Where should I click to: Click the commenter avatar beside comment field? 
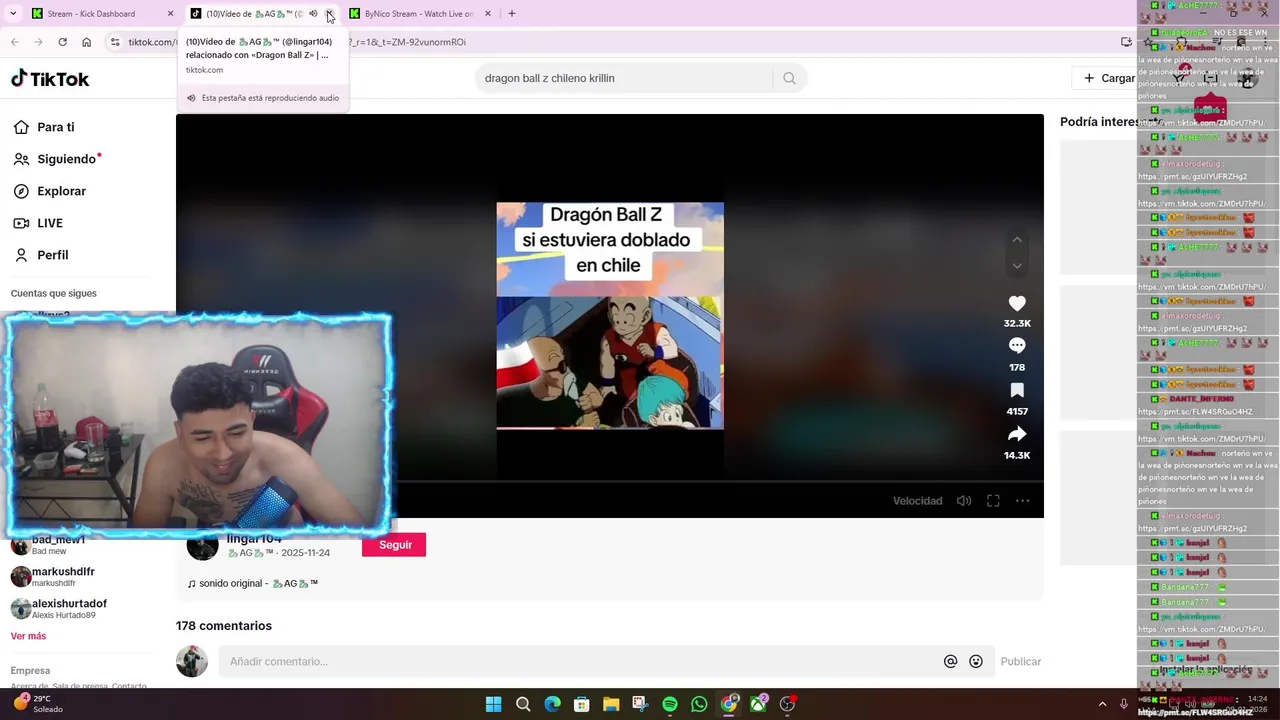[x=192, y=661]
